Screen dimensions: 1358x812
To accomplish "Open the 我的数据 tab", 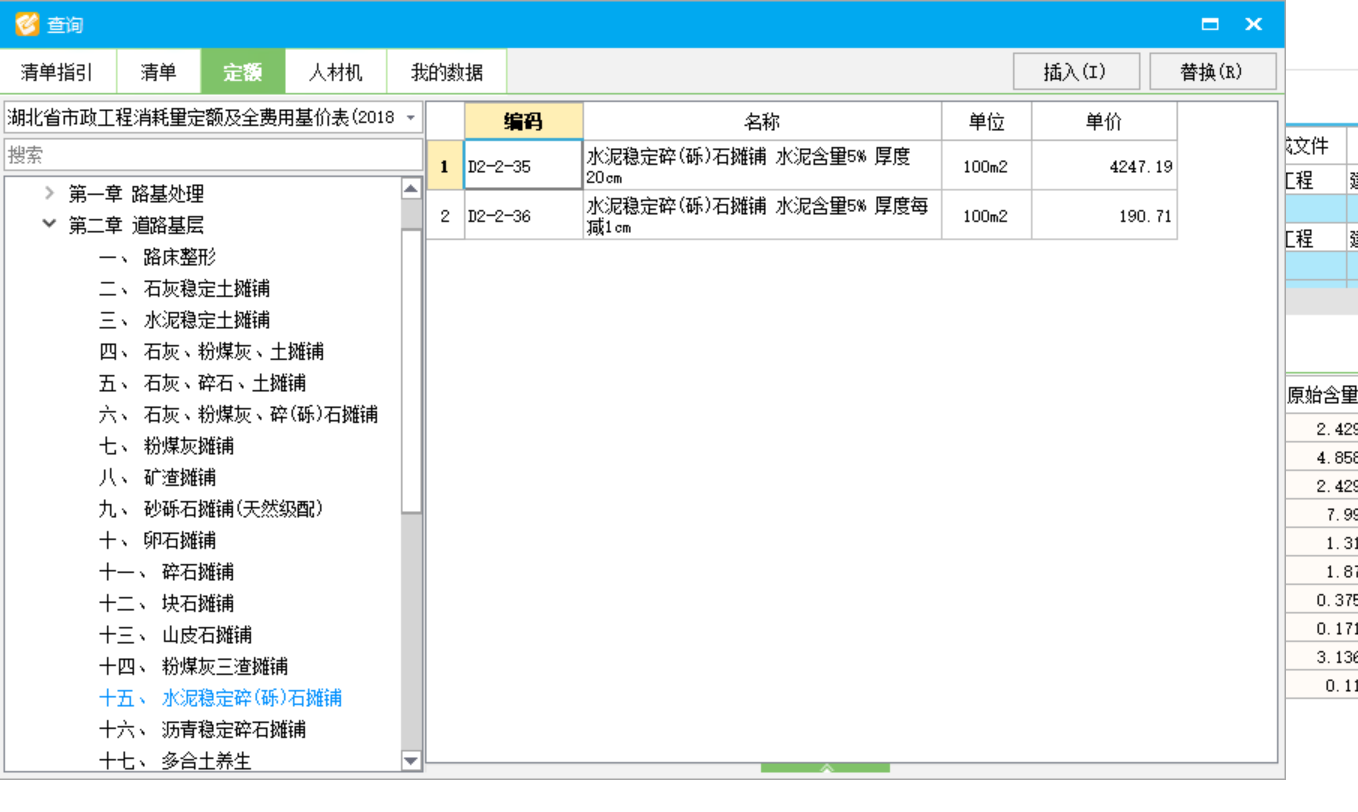I will tap(447, 72).
